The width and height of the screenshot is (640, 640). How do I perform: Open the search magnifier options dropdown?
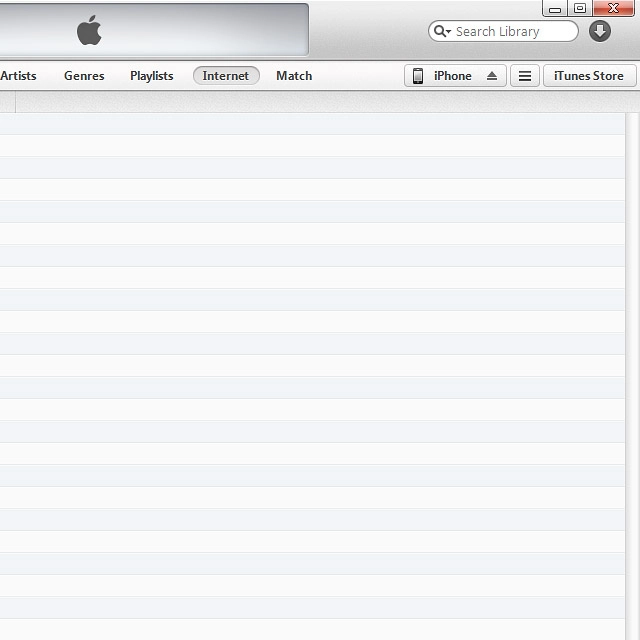tap(442, 31)
